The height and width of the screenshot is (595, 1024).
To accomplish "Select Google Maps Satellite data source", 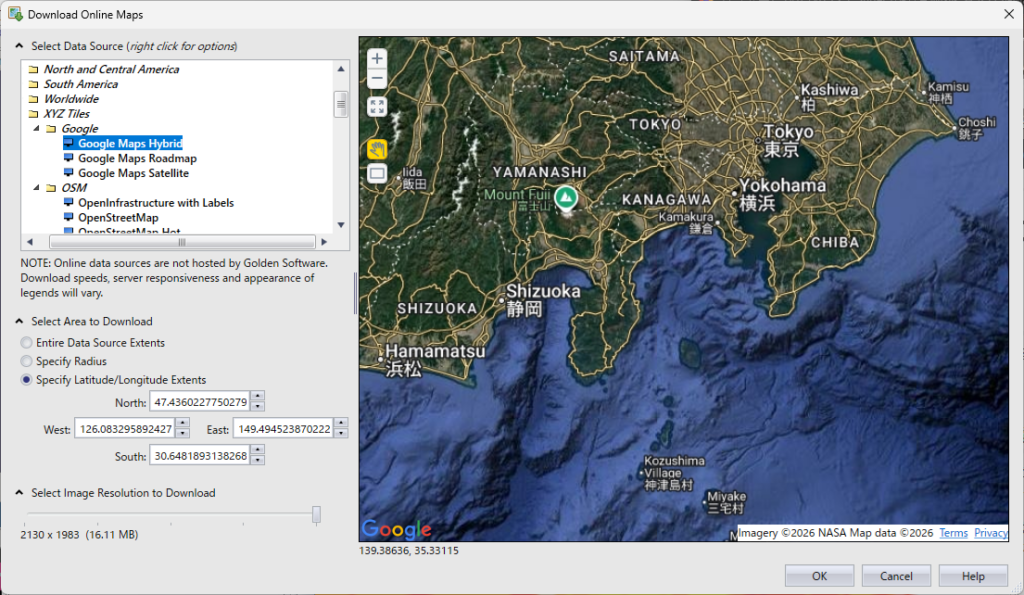I will [133, 173].
